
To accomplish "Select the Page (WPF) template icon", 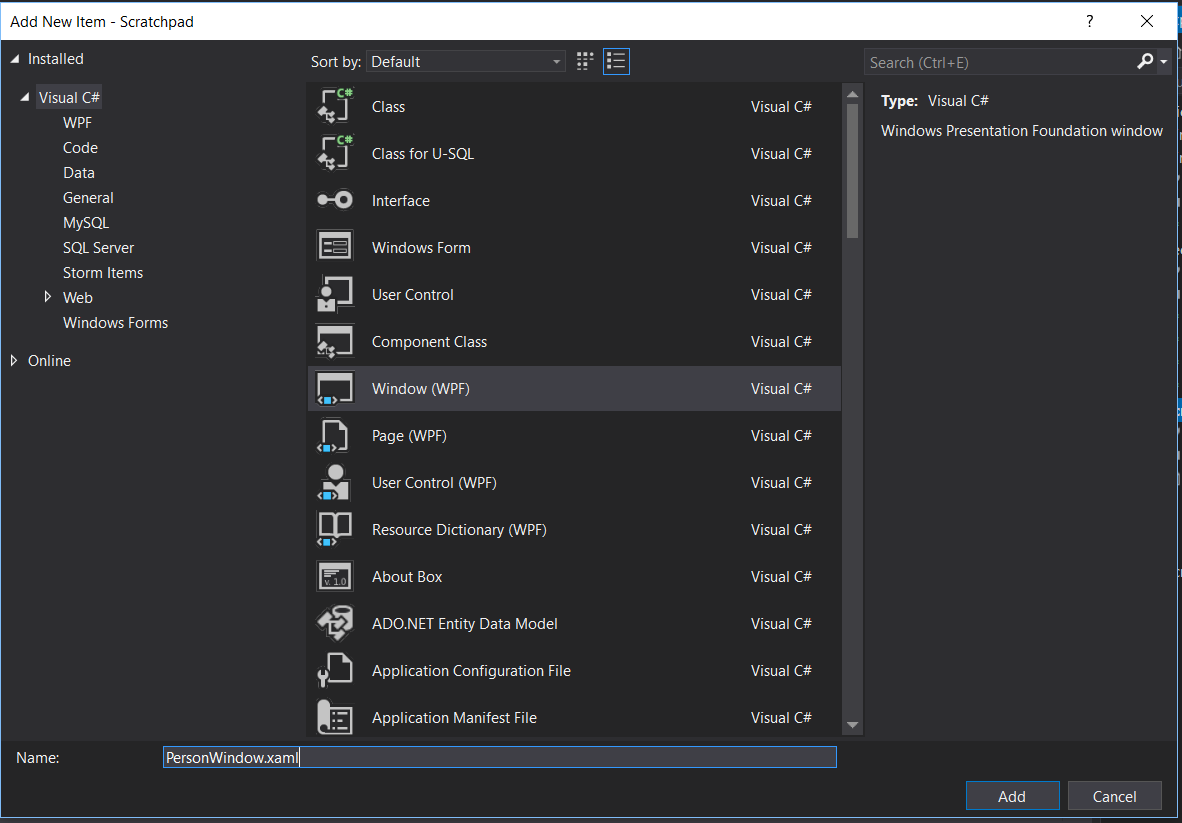I will pos(335,436).
